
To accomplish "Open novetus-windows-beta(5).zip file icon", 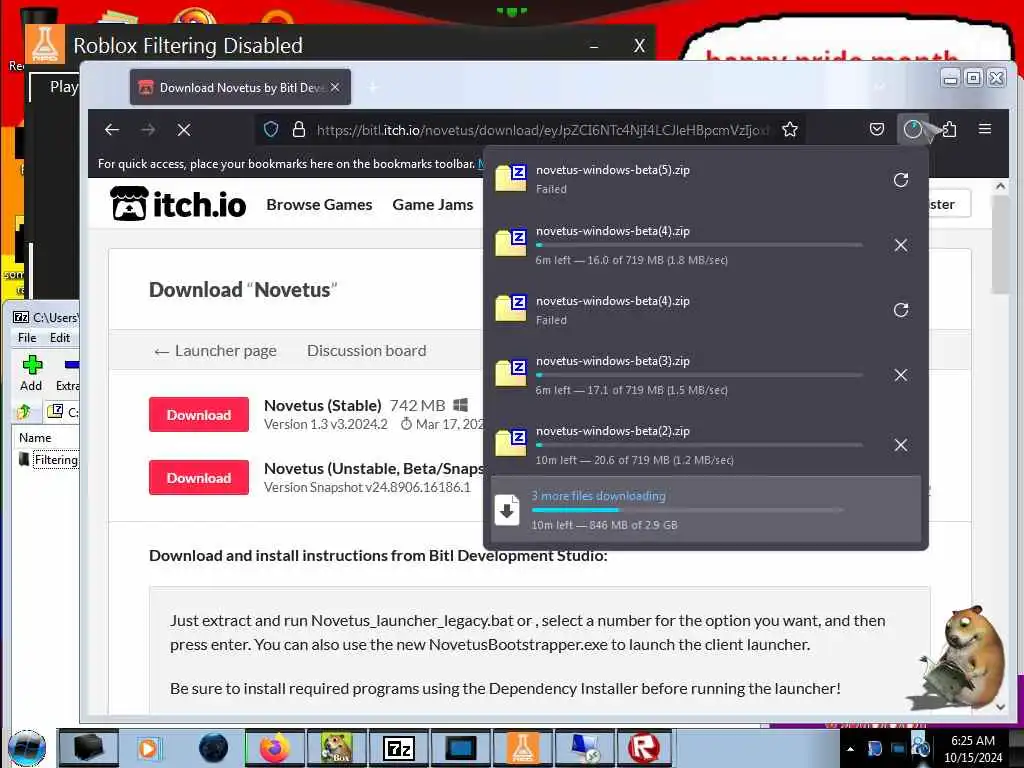I will coord(511,178).
